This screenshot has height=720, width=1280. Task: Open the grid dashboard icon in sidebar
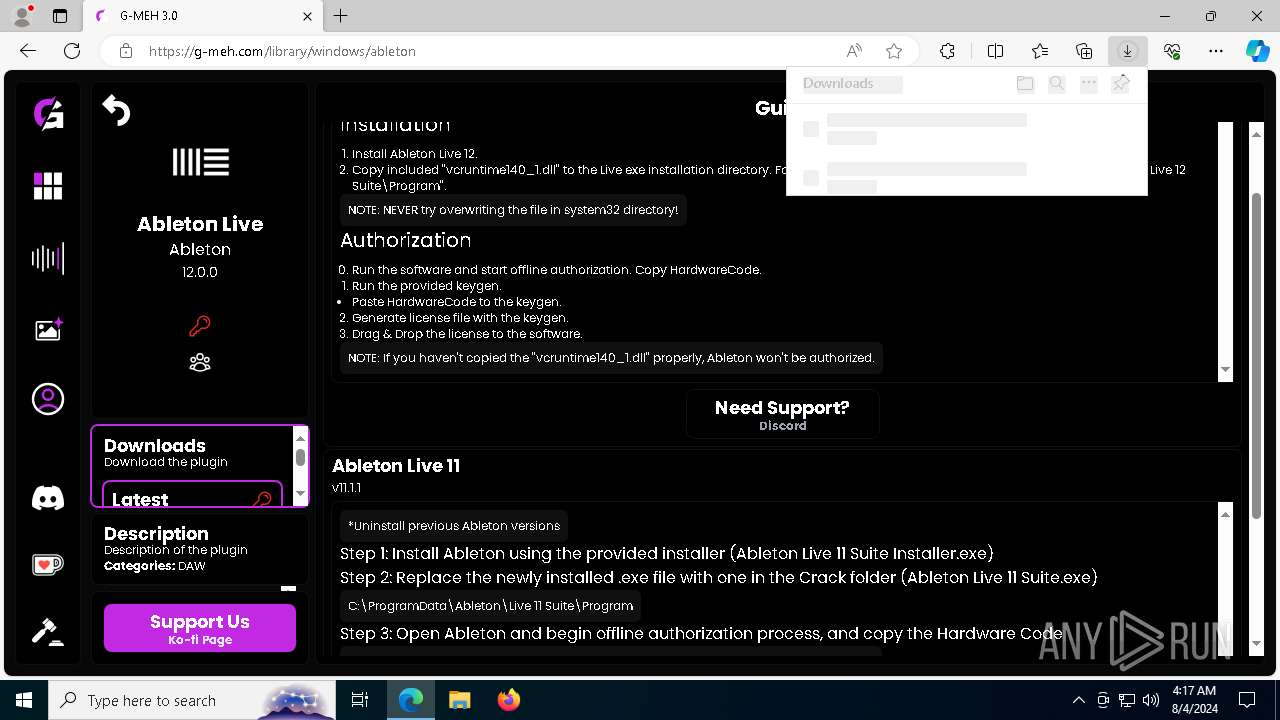(x=48, y=186)
